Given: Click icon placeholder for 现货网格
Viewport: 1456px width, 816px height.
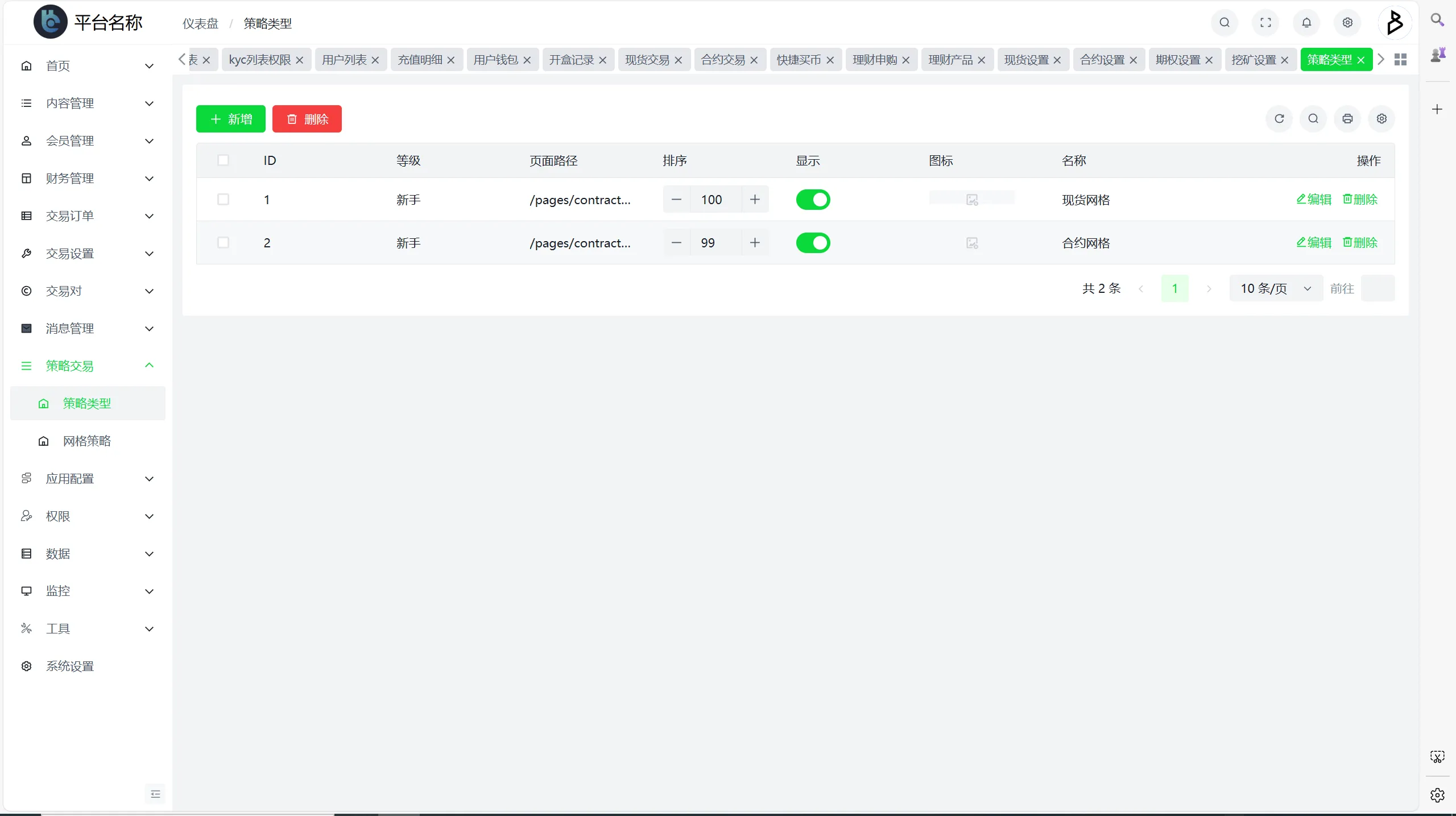Looking at the screenshot, I should tap(972, 200).
